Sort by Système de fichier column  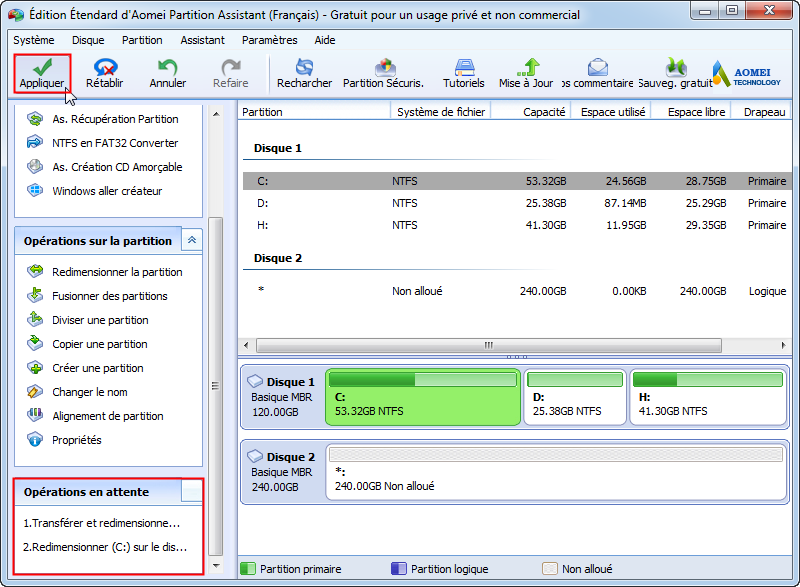tap(440, 112)
